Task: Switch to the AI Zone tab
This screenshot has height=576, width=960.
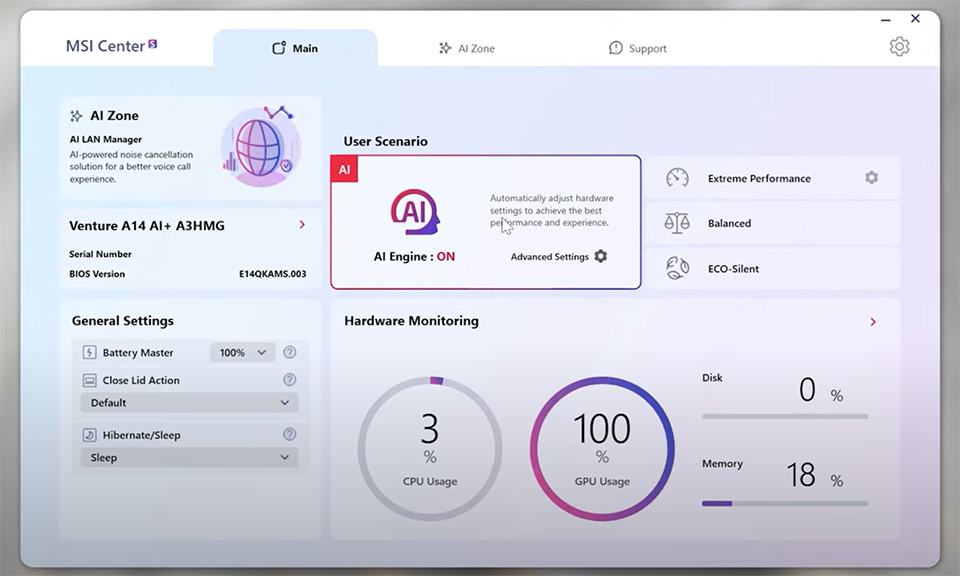Action: click(467, 47)
